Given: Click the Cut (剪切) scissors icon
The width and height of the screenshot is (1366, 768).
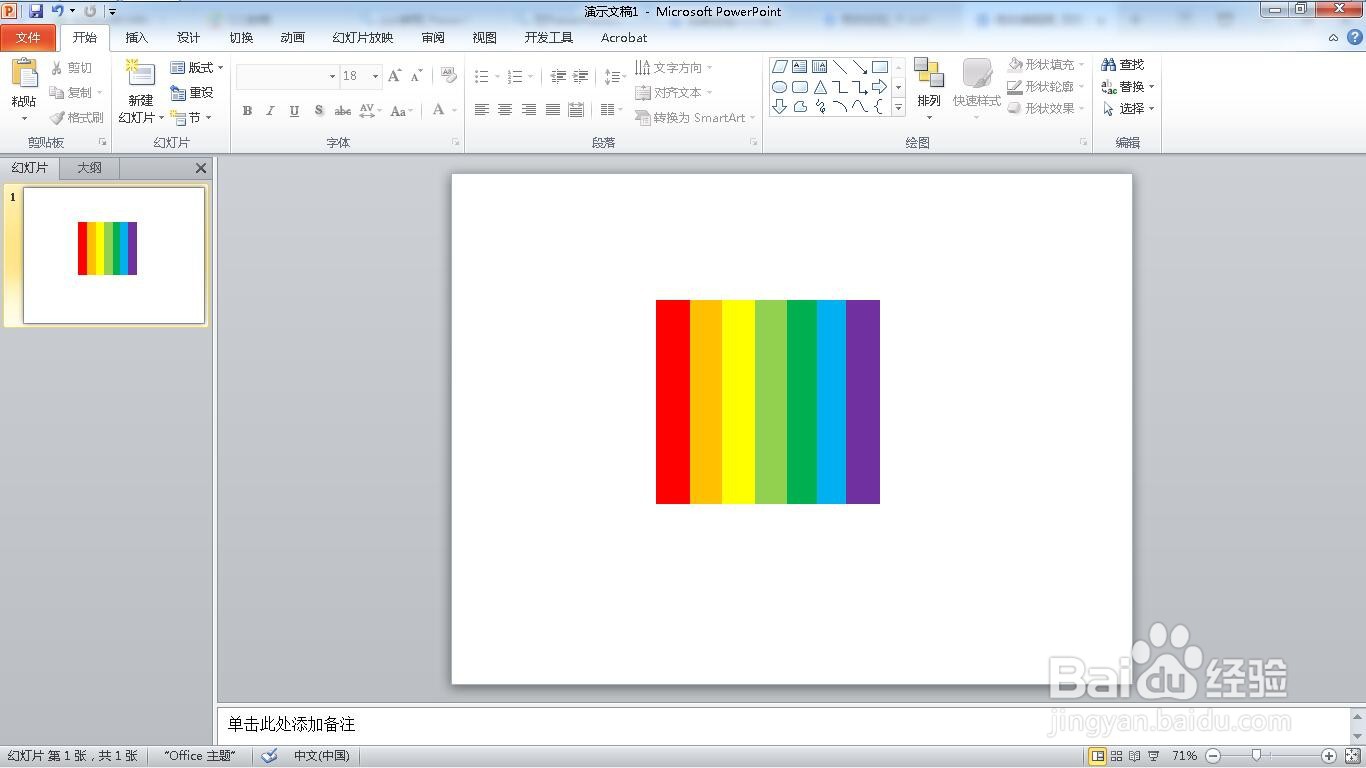Looking at the screenshot, I should [57, 68].
